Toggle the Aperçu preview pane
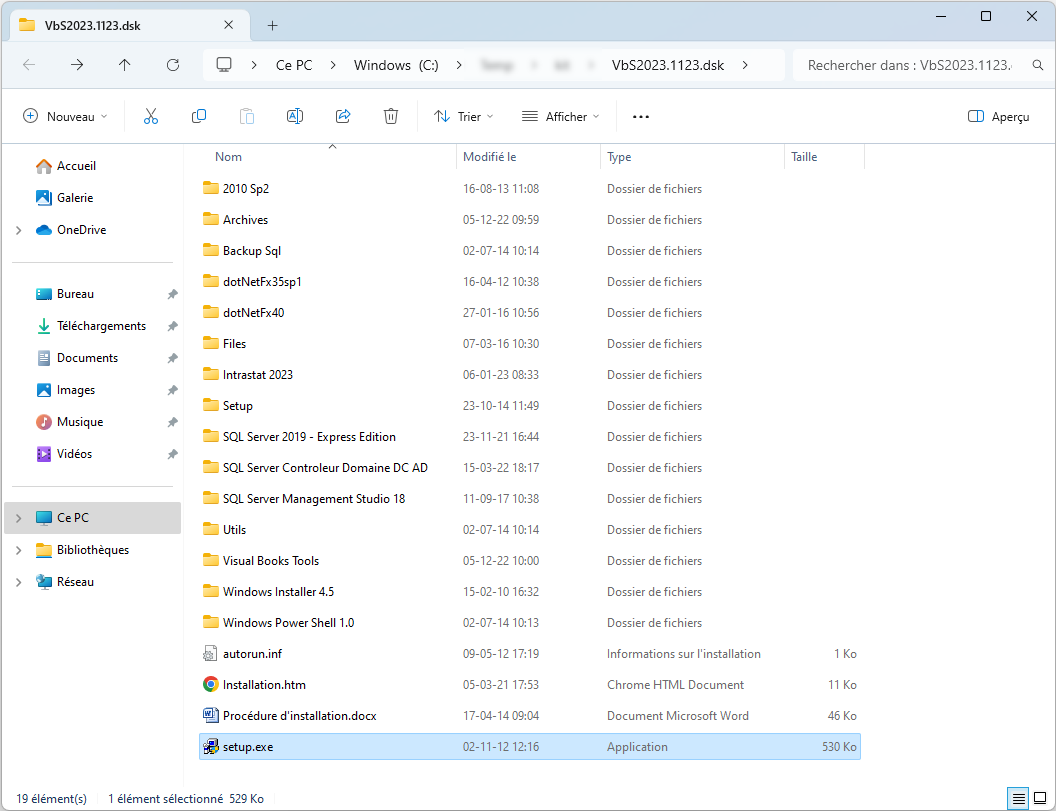This screenshot has height=811, width=1056. (x=998, y=117)
